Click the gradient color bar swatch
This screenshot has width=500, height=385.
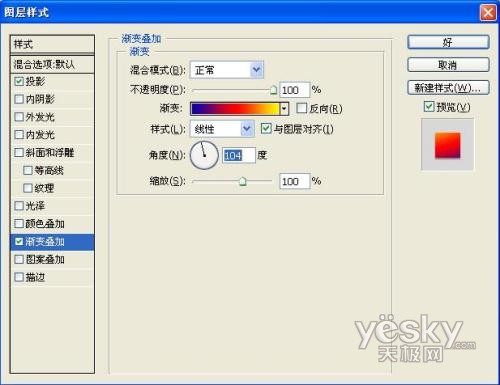click(x=235, y=109)
